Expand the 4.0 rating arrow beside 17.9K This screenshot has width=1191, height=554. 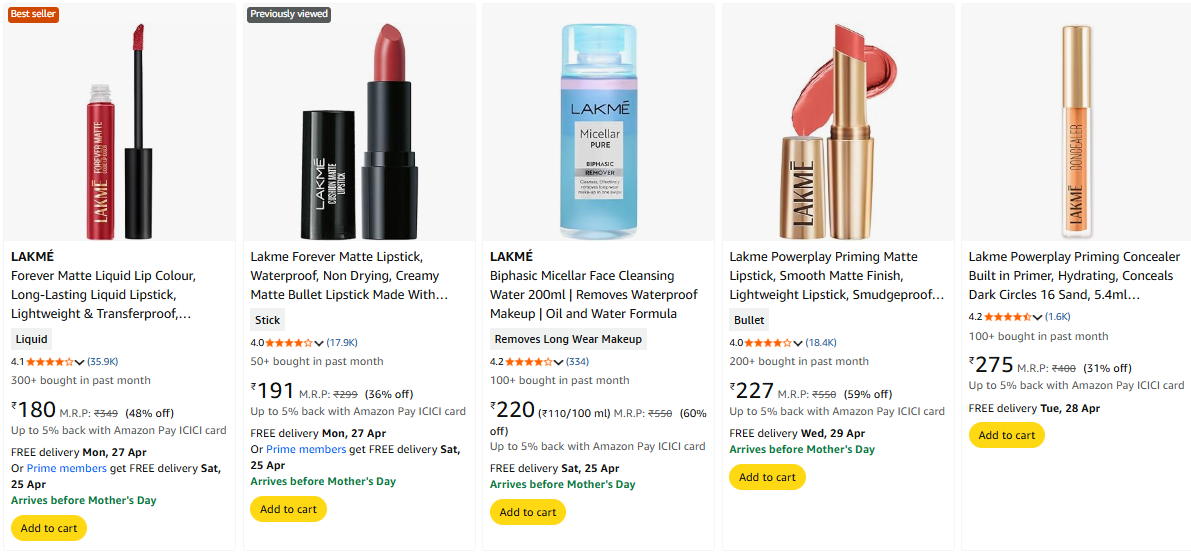[320, 343]
